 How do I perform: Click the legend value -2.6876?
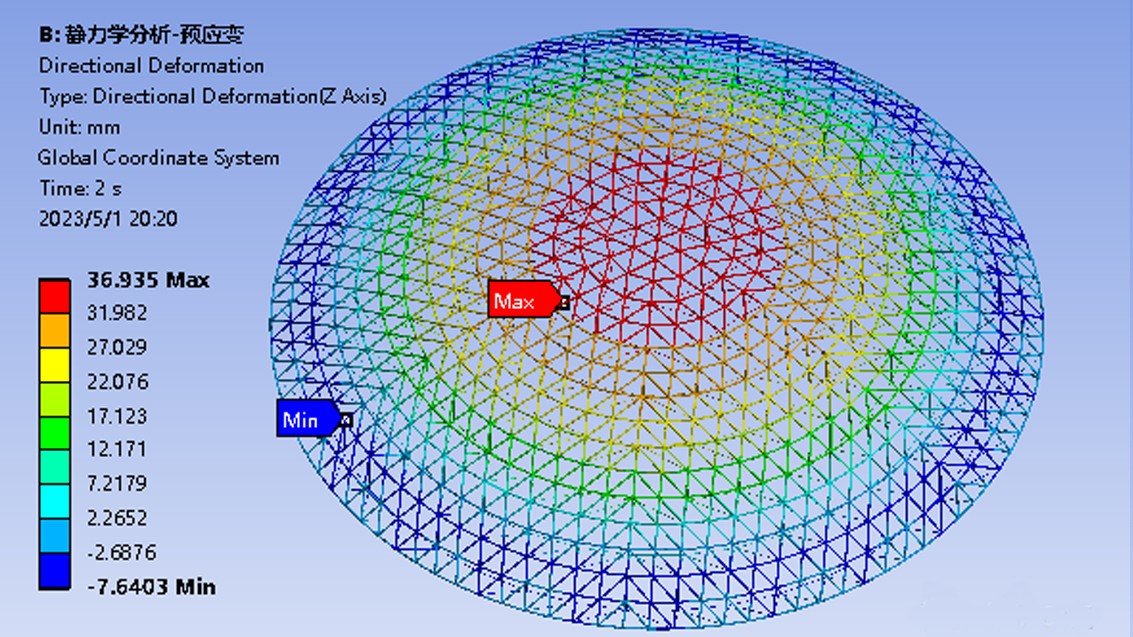(121, 552)
